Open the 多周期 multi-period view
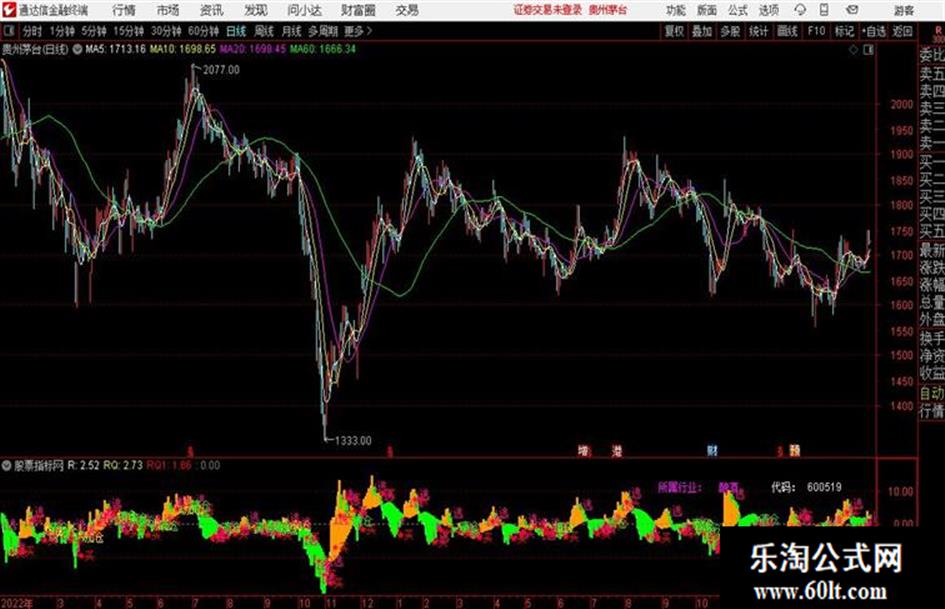This screenshot has width=945, height=609. tap(323, 31)
